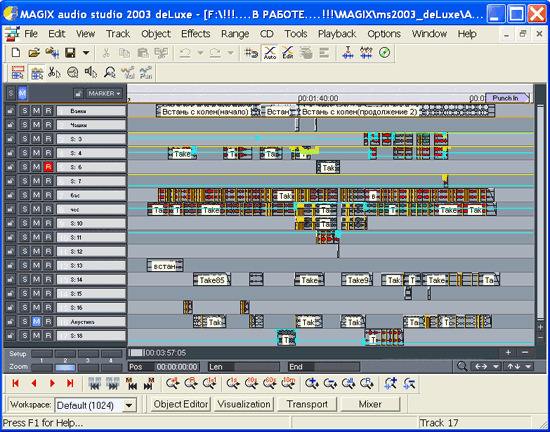Viewport: 550px width, 432px height.
Task: Select the zoom magnifier mouse mode
Action: 109,73
